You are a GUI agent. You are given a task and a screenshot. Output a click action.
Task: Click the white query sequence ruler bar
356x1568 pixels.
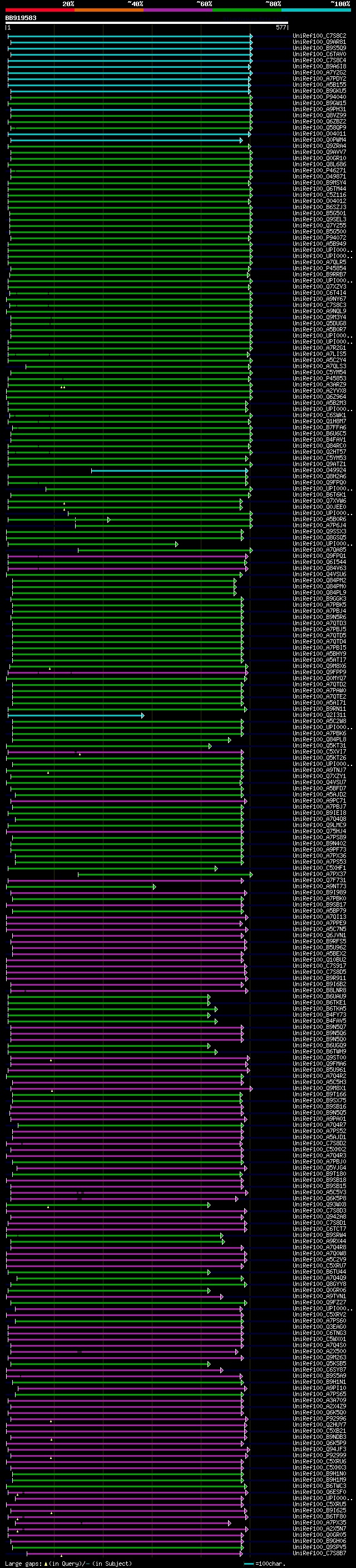click(x=147, y=23)
